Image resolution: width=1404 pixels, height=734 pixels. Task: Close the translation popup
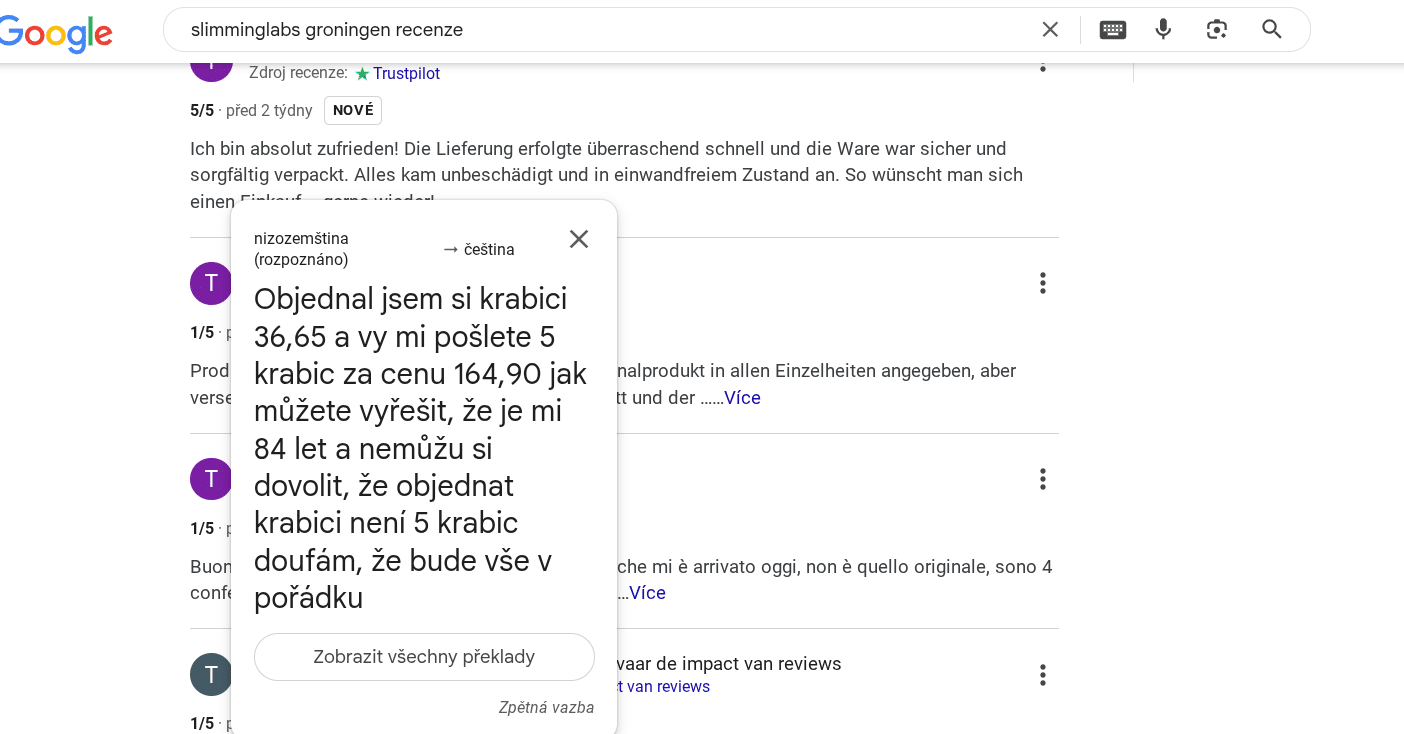tap(579, 239)
